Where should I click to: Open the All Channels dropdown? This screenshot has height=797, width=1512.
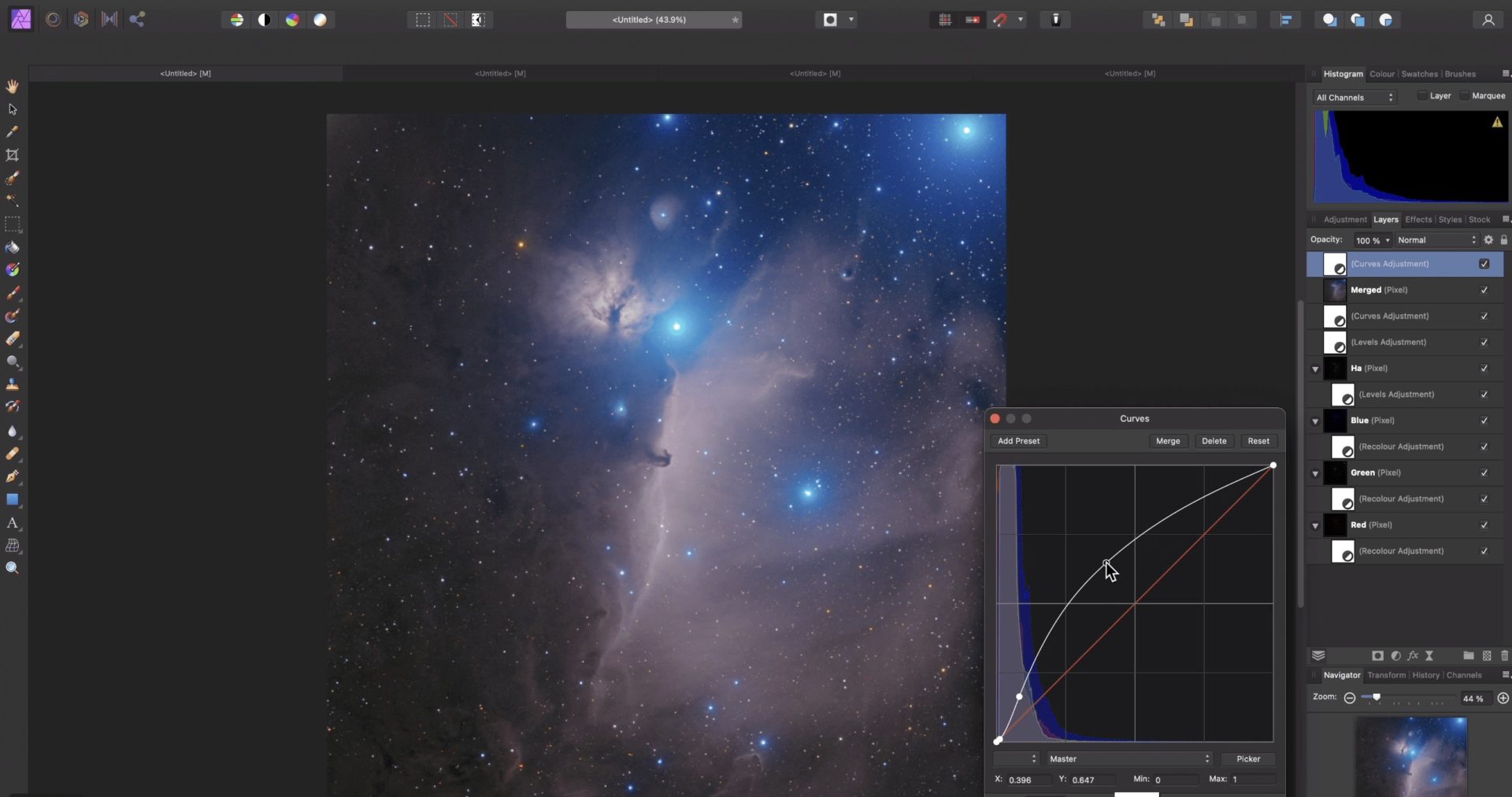click(x=1354, y=98)
